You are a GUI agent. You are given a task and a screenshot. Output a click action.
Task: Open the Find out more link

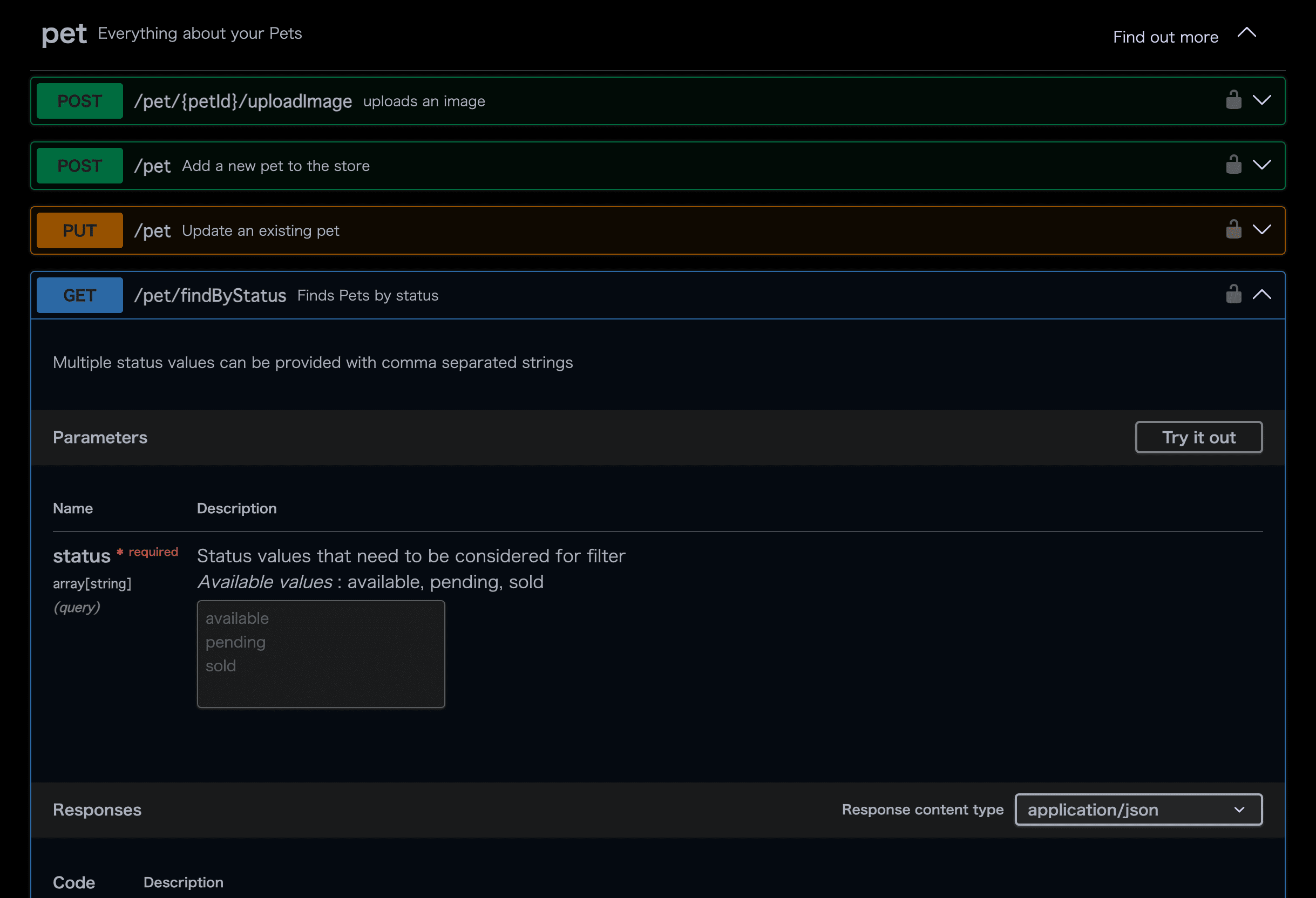pyautogui.click(x=1165, y=37)
